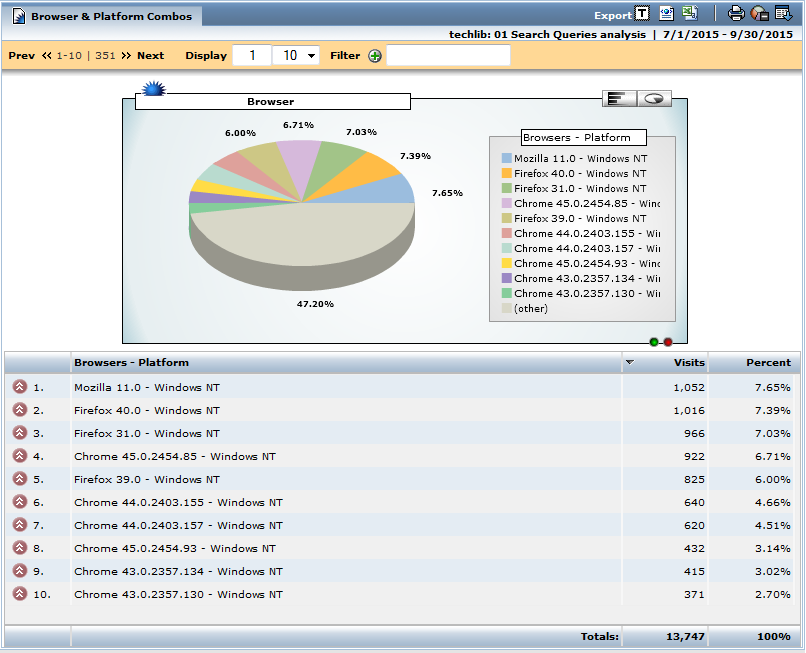Click the Filter text input box
This screenshot has width=806, height=653.
(x=448, y=56)
